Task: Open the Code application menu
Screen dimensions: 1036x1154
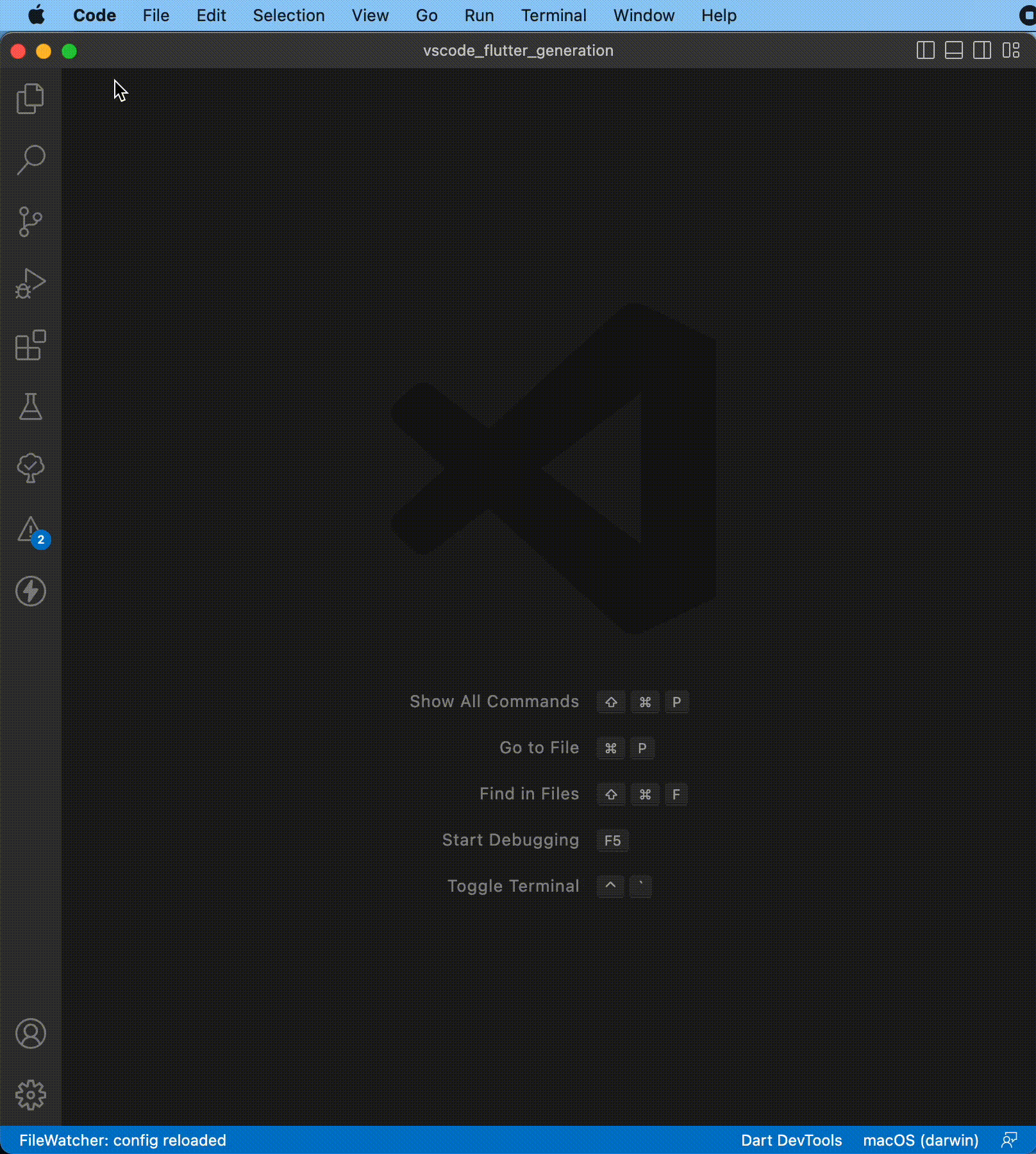Action: click(x=95, y=15)
